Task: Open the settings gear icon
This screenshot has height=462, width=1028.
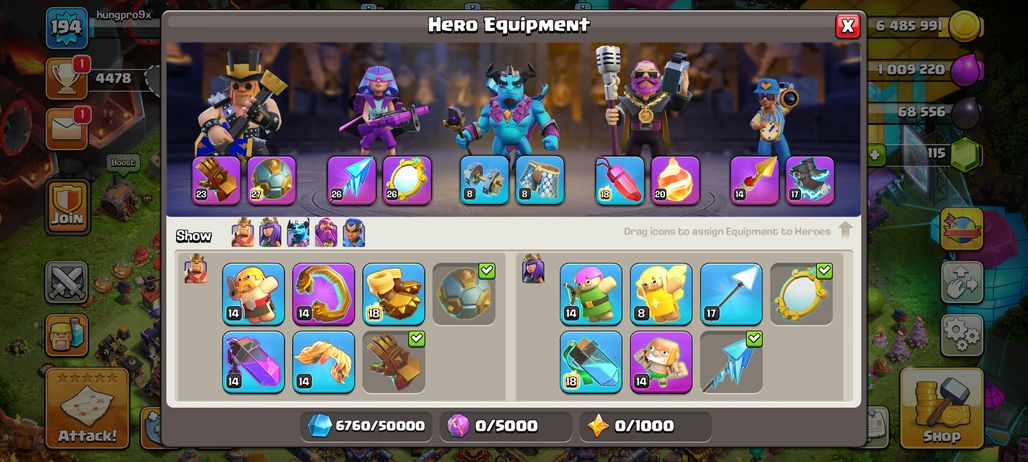Action: 962,335
